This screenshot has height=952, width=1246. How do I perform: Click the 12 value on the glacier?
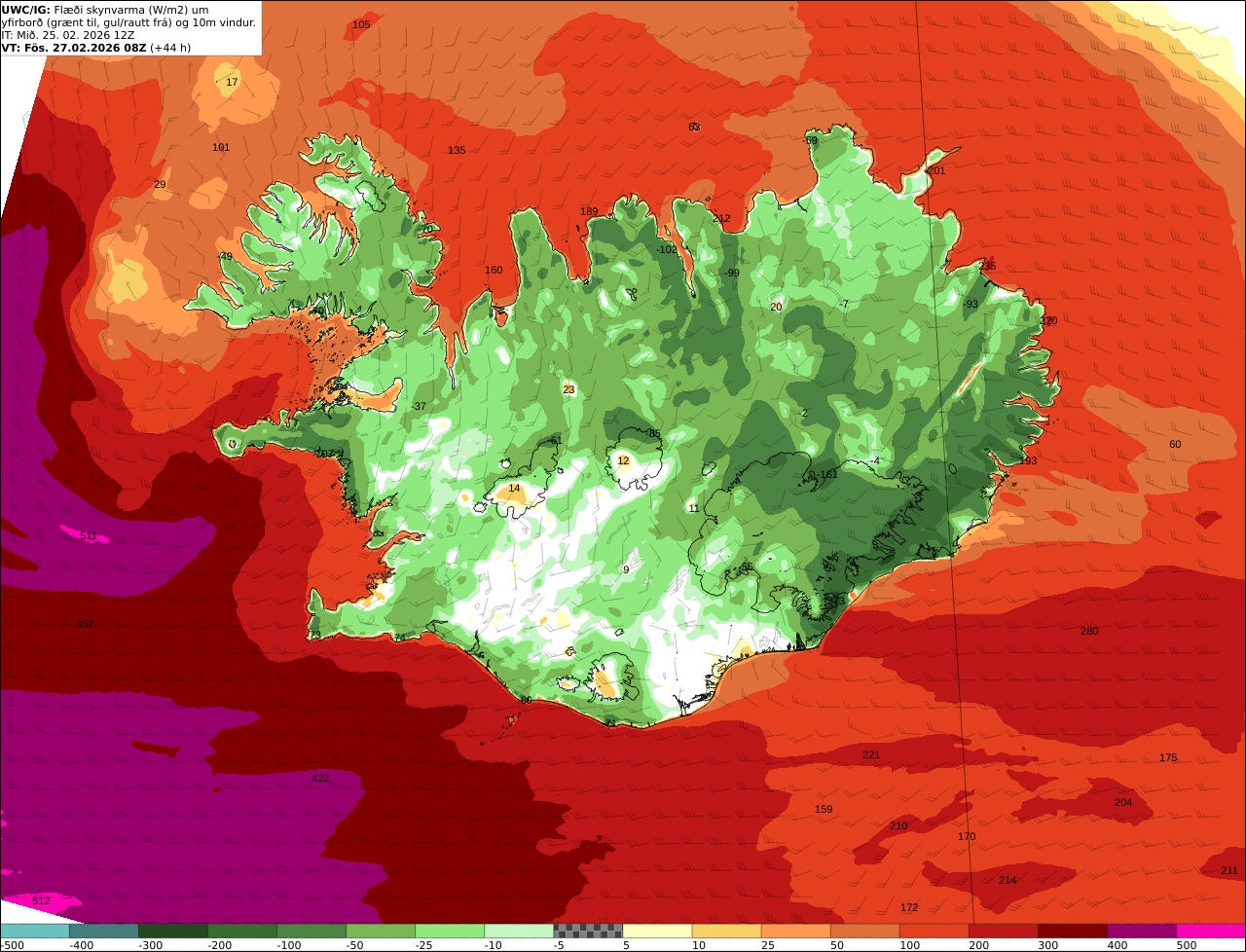click(x=623, y=461)
